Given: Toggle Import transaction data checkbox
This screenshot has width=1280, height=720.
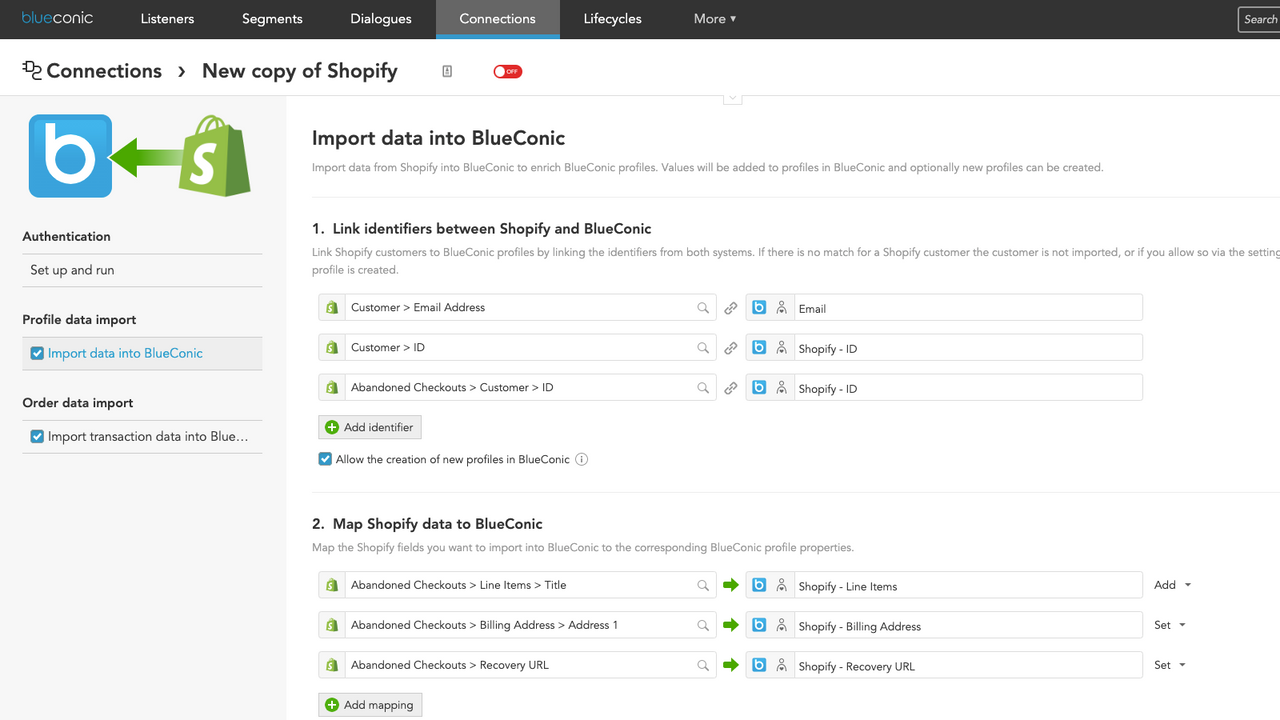Looking at the screenshot, I should (37, 436).
